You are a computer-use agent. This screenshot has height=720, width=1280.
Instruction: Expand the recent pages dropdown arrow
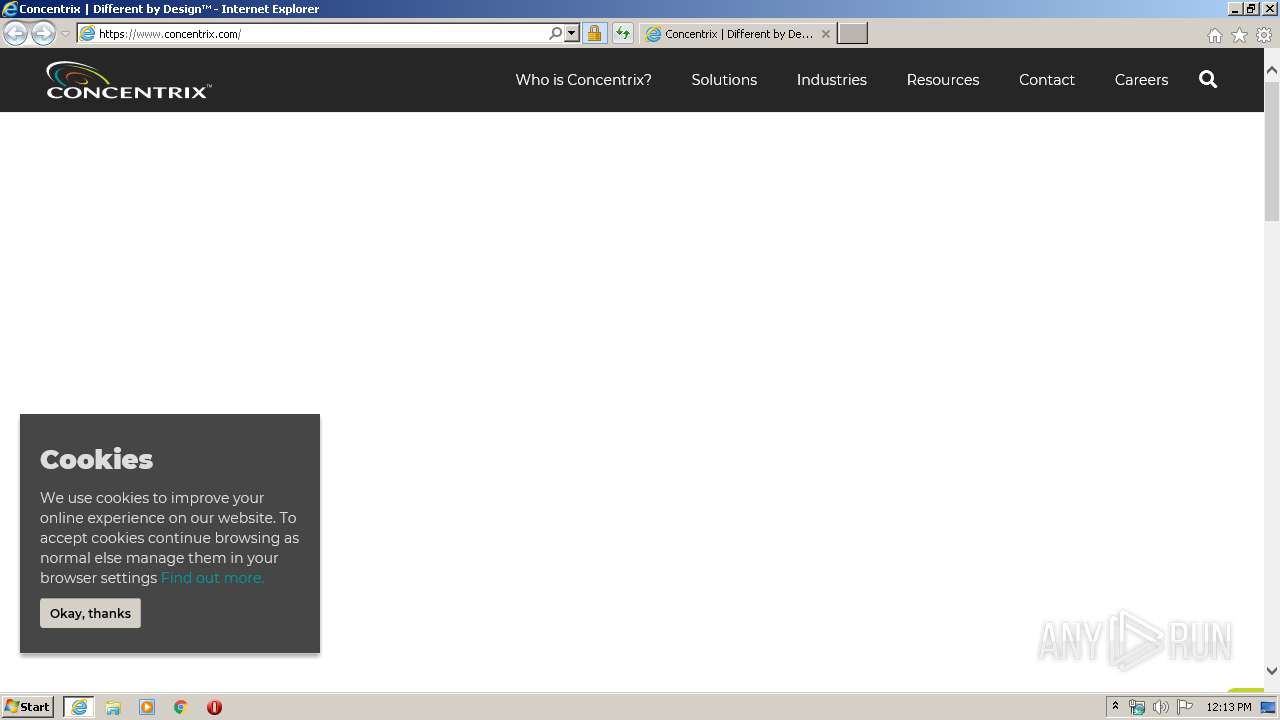pyautogui.click(x=65, y=33)
